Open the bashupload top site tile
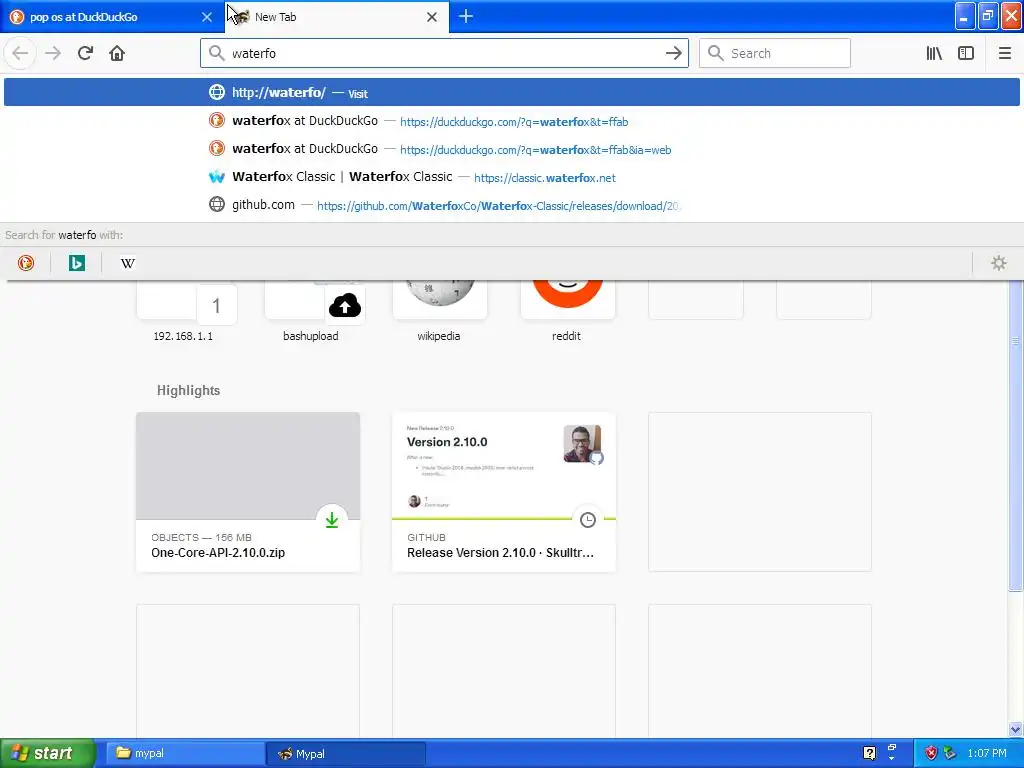Viewport: 1024px width, 768px height. point(311,313)
